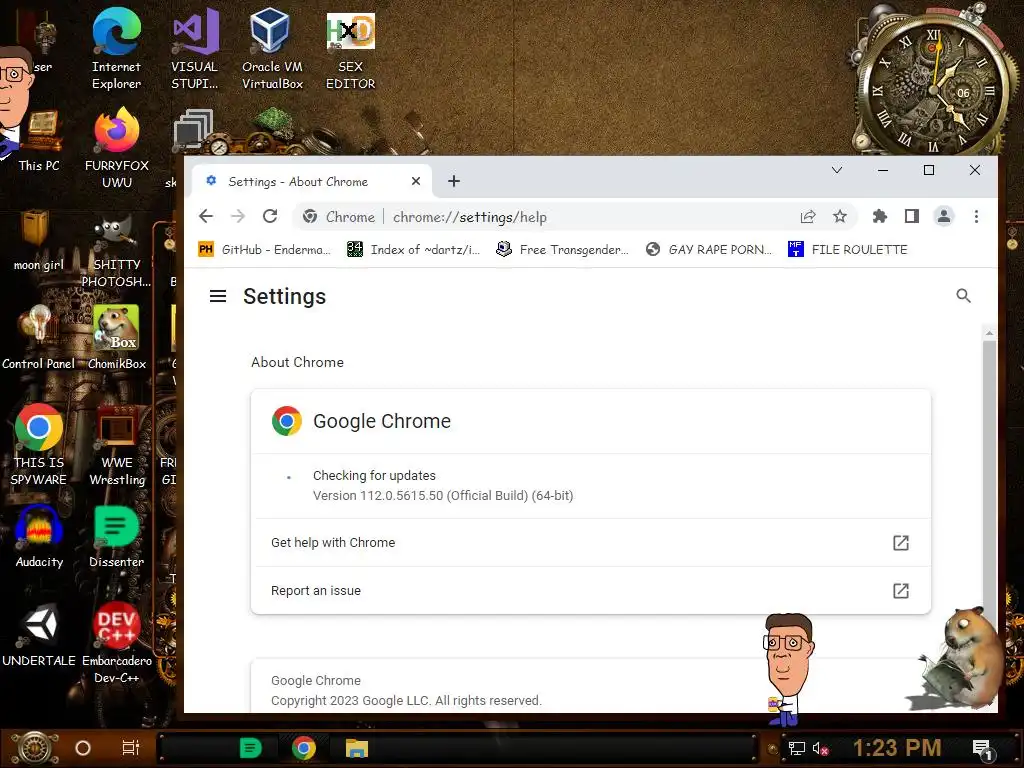Open the Dissenter desktop icon

pos(116,537)
